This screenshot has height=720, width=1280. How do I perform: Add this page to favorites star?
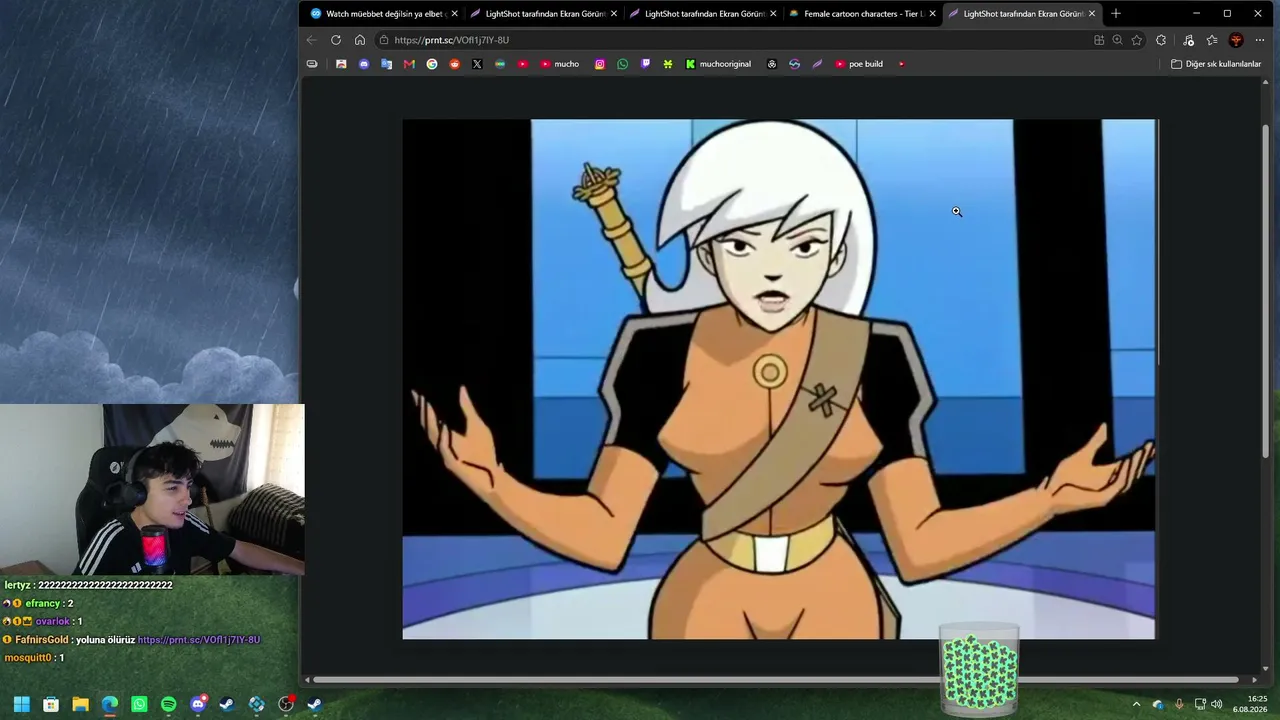1137,40
